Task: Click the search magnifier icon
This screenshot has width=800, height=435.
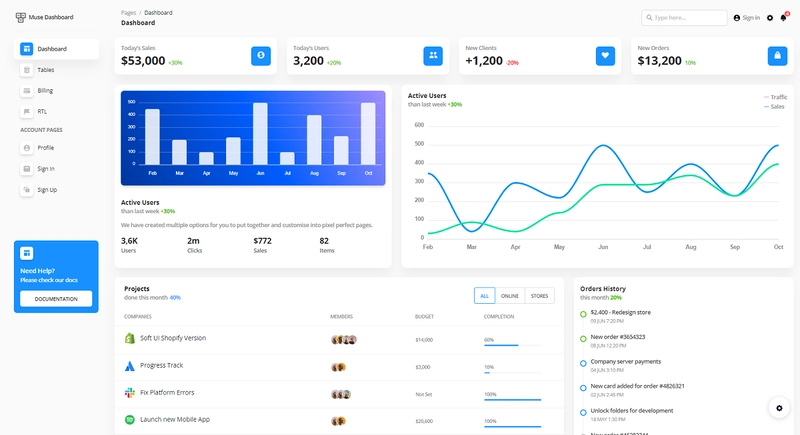Action: [649, 18]
